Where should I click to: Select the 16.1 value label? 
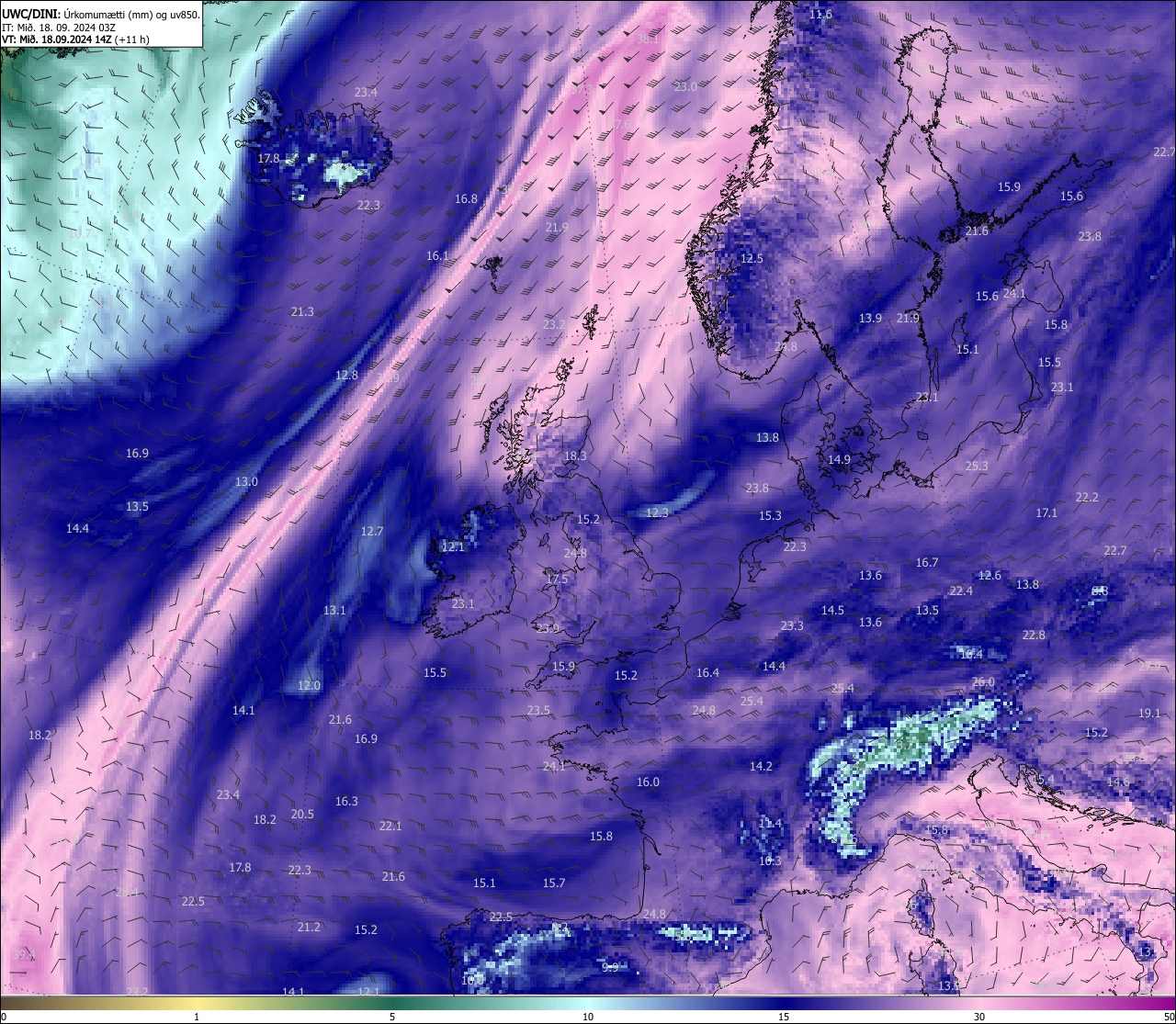point(437,255)
